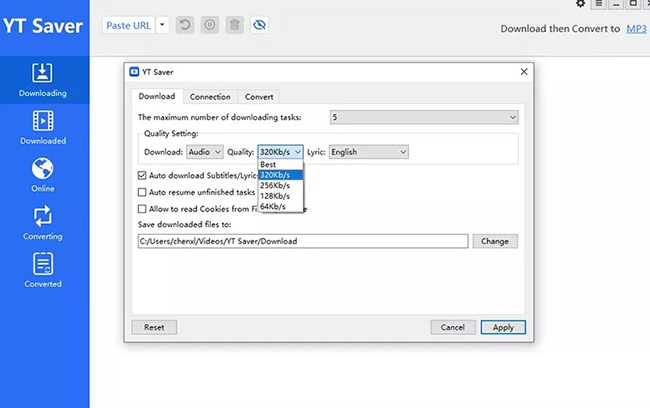650x408 pixels.
Task: Select Best in quality list
Action: (x=280, y=165)
